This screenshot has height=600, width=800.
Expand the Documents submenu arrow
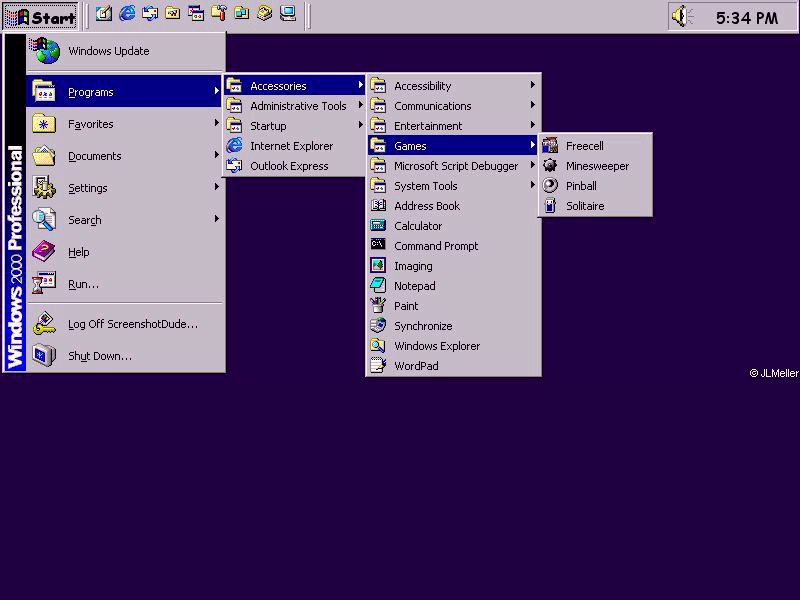click(x=216, y=155)
